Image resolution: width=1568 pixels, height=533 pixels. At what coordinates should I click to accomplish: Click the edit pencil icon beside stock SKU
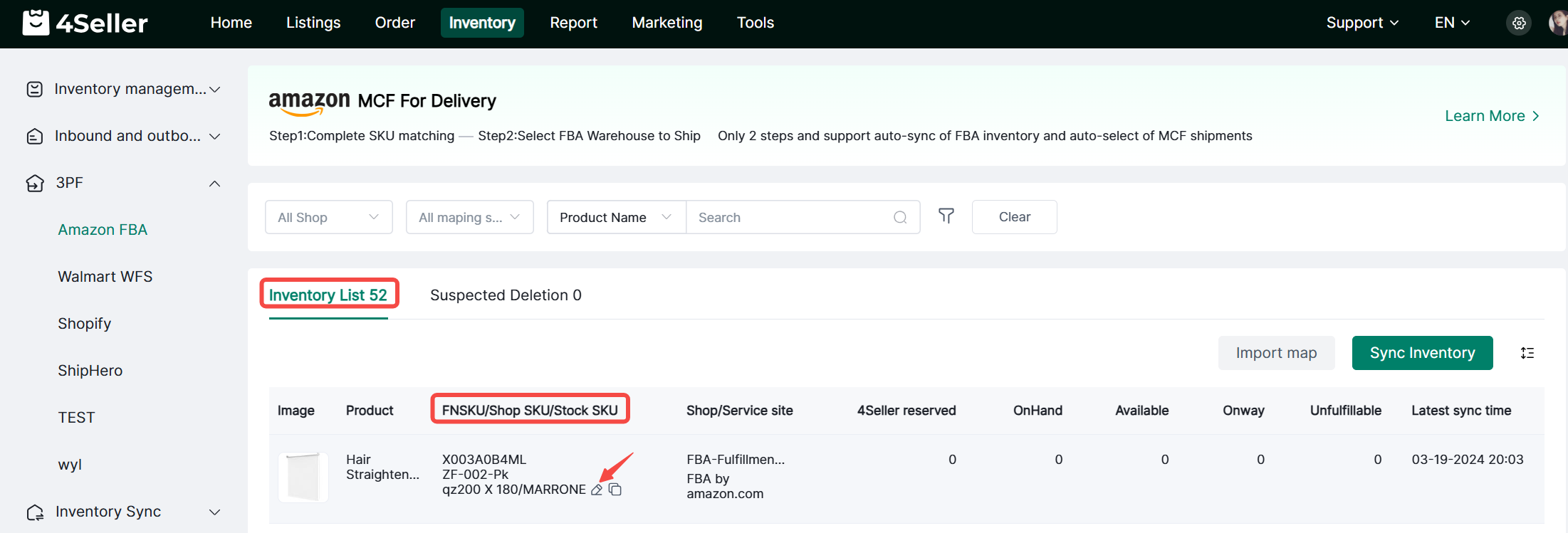tap(597, 490)
